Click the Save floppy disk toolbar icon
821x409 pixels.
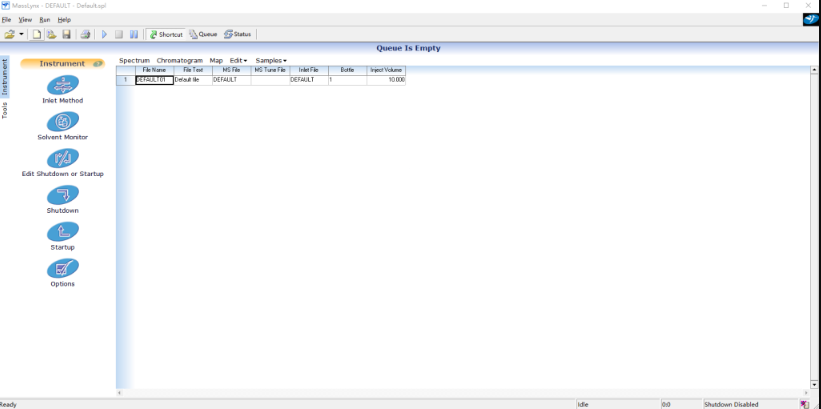point(66,34)
